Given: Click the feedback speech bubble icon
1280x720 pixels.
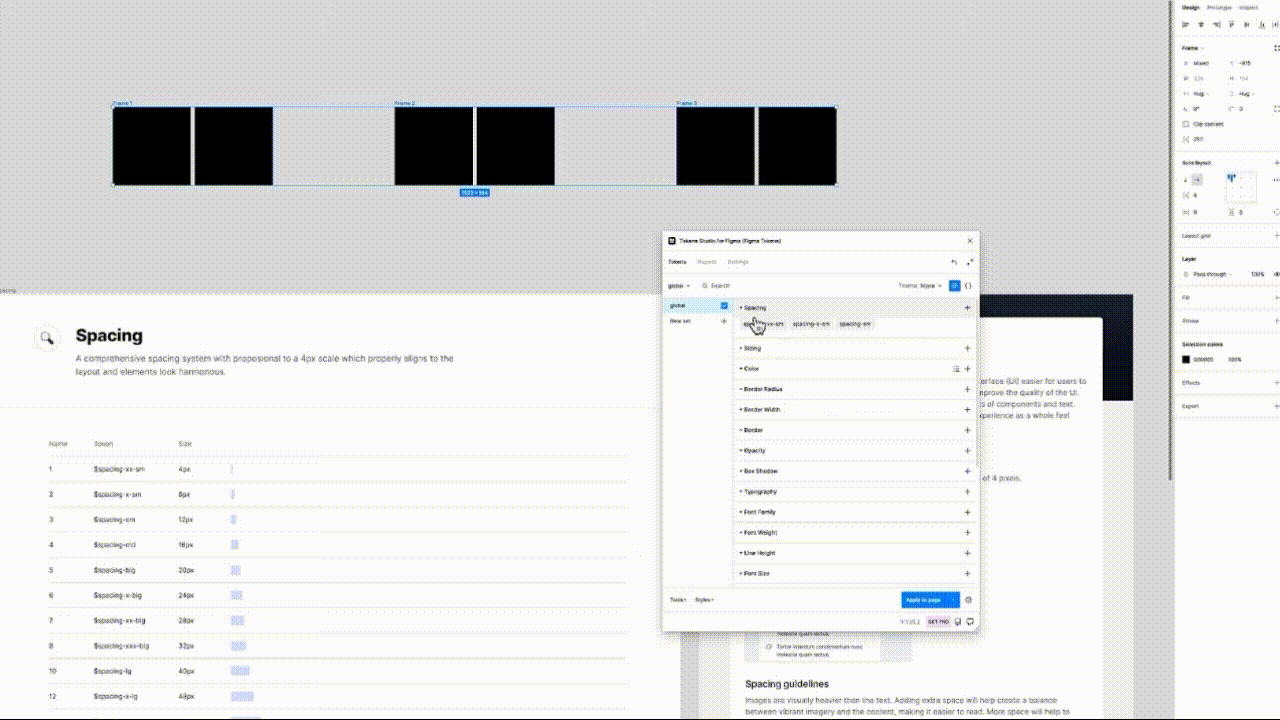Looking at the screenshot, I should [x=968, y=621].
